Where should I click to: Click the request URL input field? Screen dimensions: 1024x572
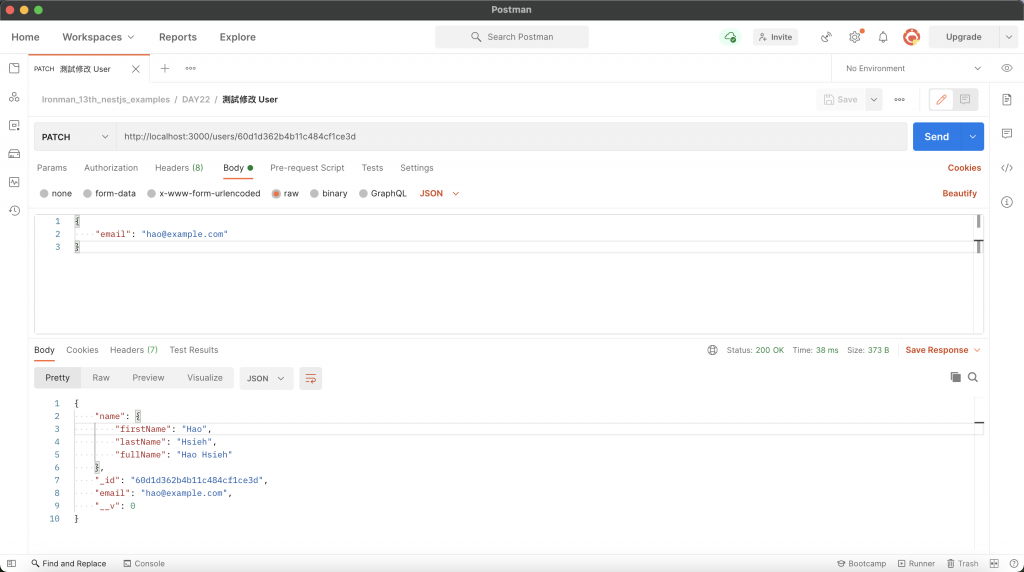(x=511, y=137)
